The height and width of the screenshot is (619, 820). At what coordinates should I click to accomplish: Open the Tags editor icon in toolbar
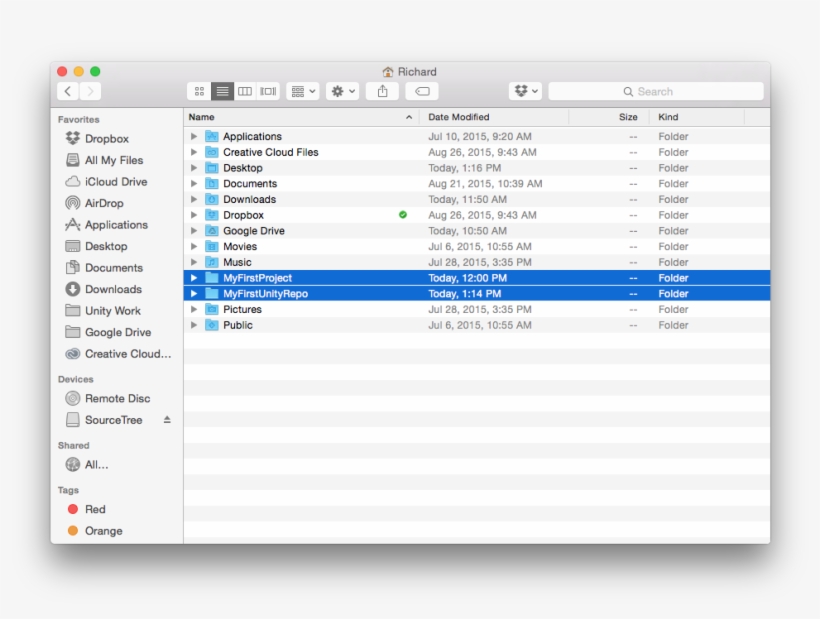point(424,90)
